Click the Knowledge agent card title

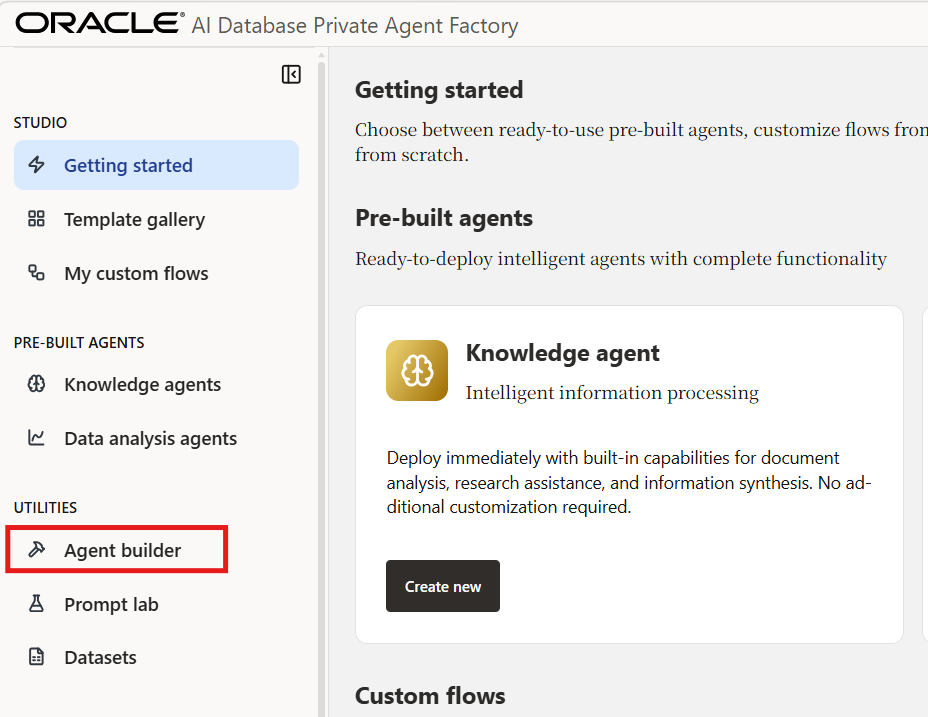click(562, 353)
